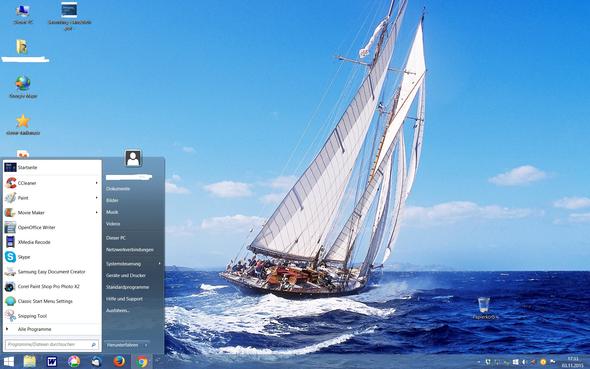This screenshot has height=369, width=590.
Task: Open Movie Maker from the start menu
Action: tap(52, 213)
